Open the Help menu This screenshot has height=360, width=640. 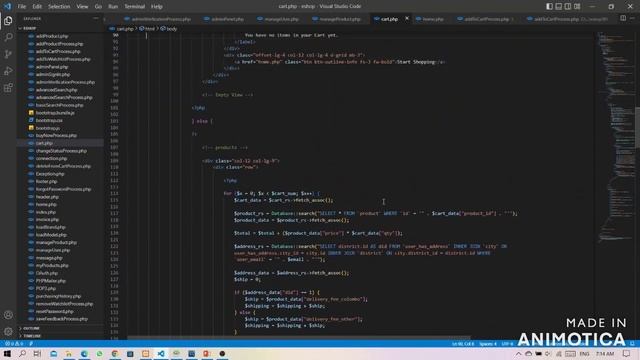click(x=157, y=7)
